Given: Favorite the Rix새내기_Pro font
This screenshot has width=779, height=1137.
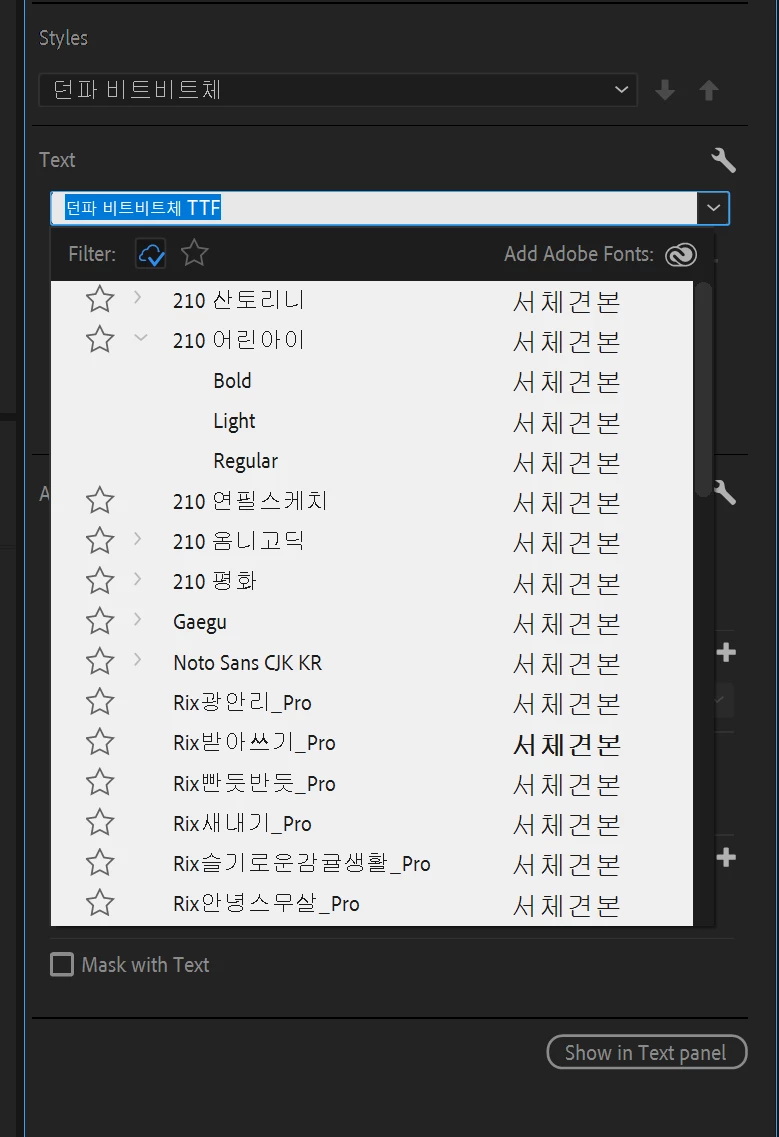Looking at the screenshot, I should click(100, 822).
